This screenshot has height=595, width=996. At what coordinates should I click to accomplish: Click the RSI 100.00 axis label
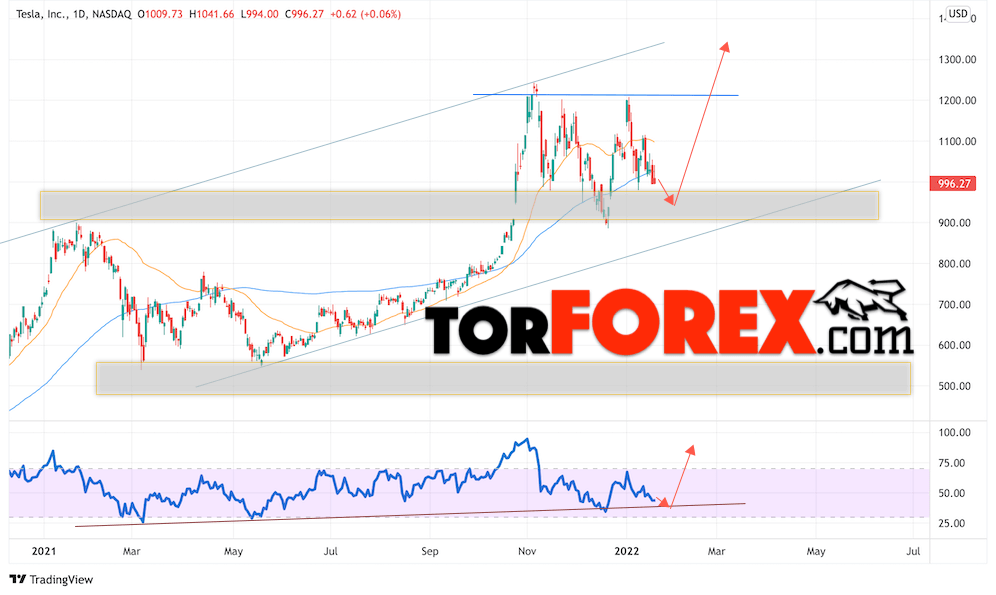tap(955, 432)
